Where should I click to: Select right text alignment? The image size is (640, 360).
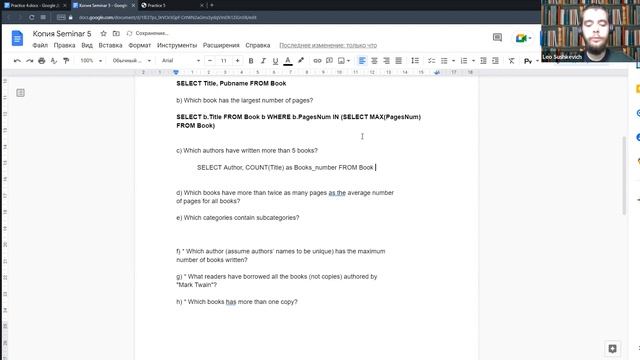point(387,61)
